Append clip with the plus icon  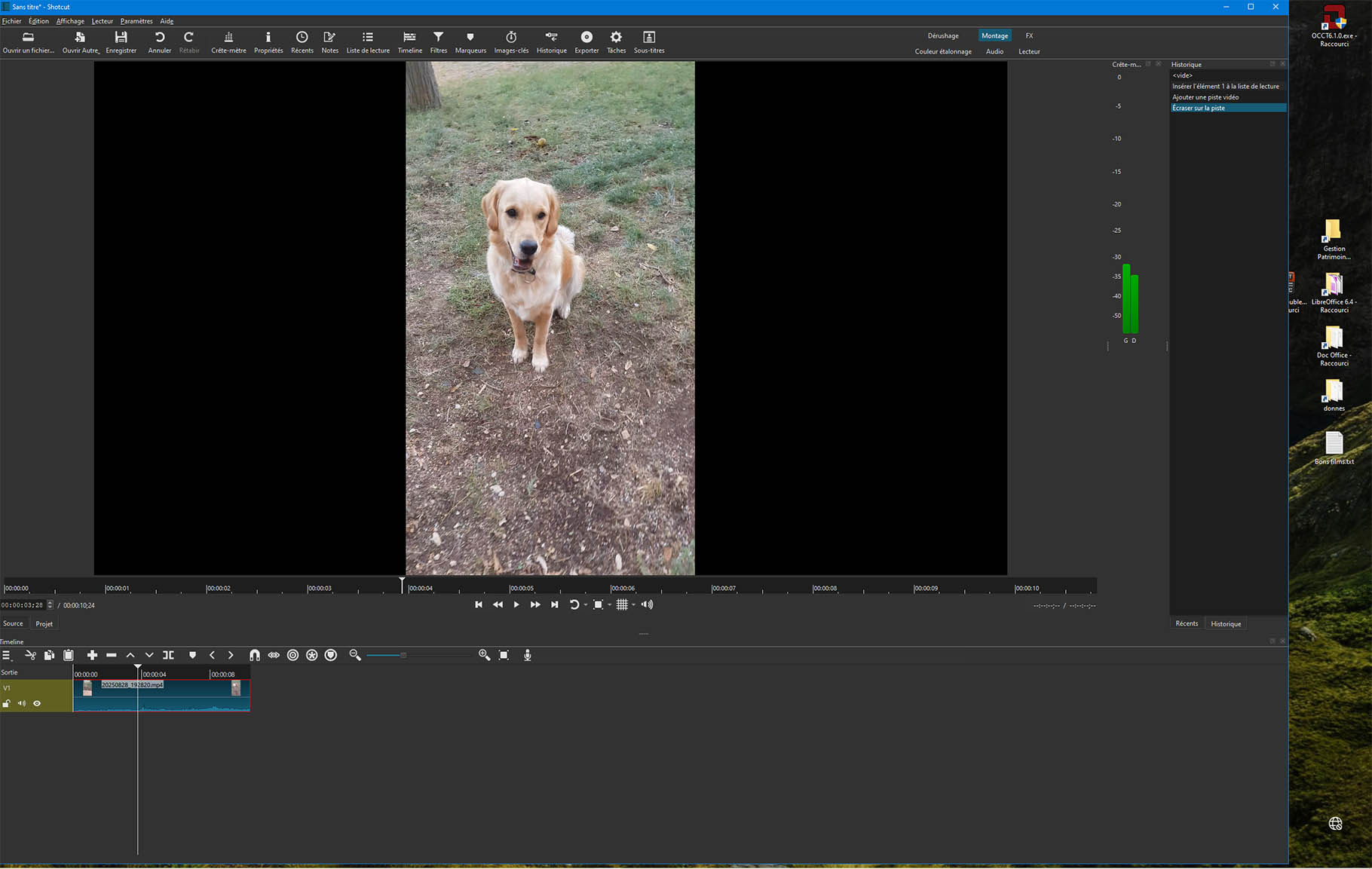click(x=92, y=655)
